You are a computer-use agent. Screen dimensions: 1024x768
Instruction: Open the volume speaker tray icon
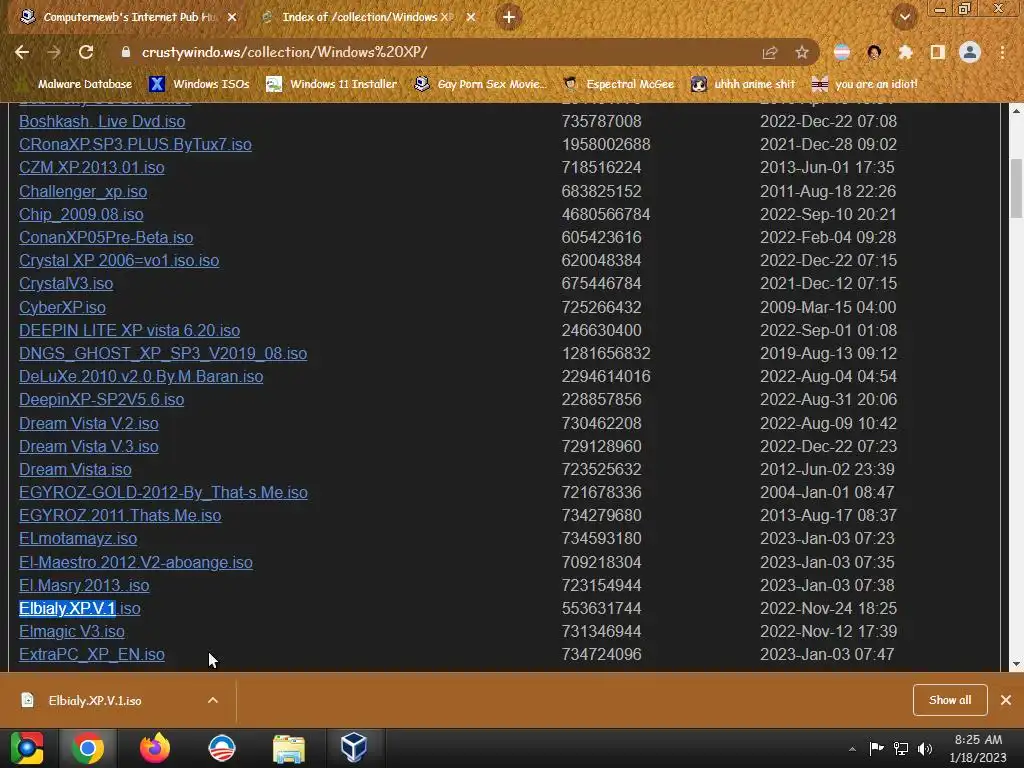(925, 748)
